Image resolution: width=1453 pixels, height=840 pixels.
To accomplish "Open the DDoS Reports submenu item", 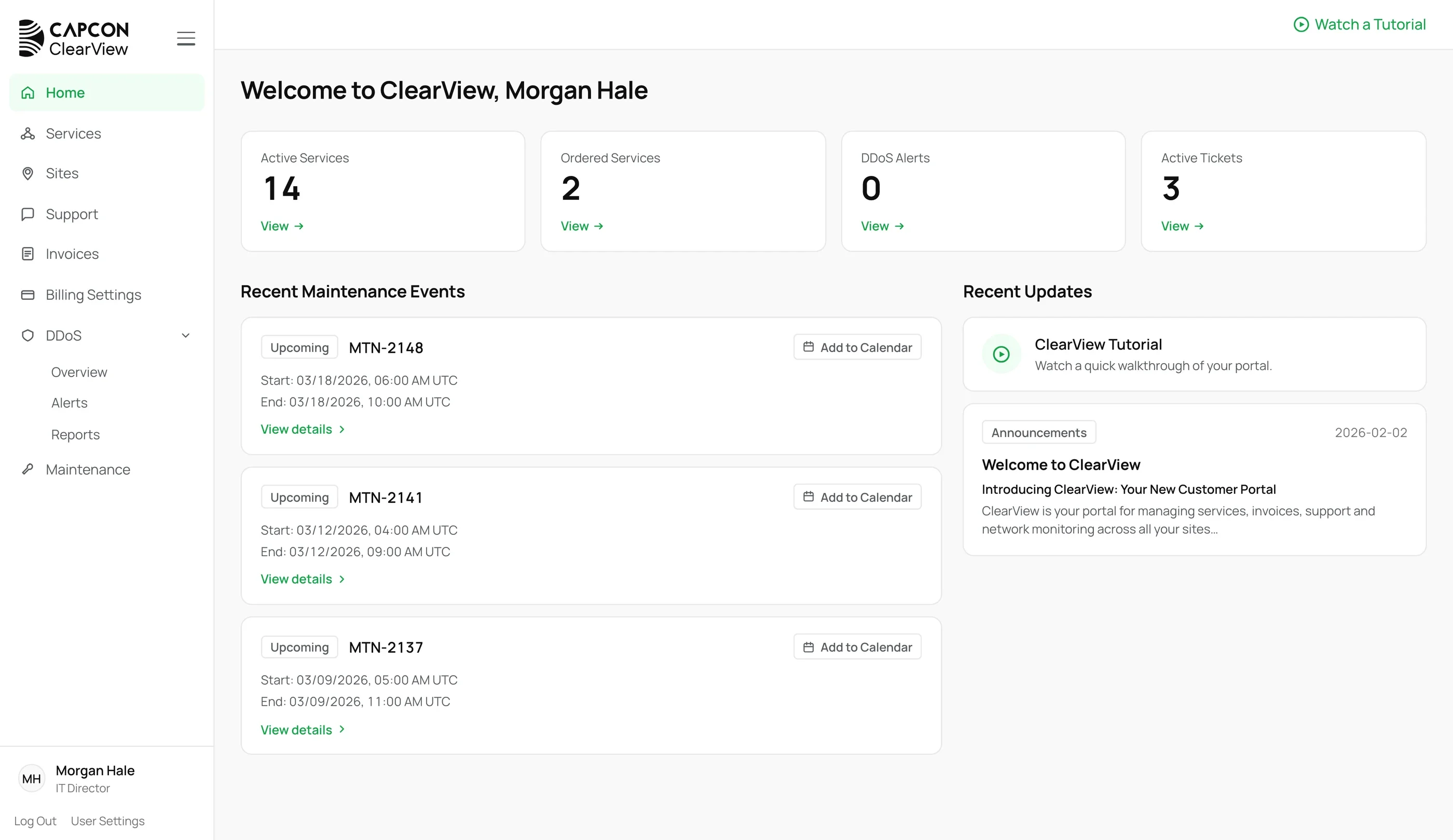I will 75,435.
